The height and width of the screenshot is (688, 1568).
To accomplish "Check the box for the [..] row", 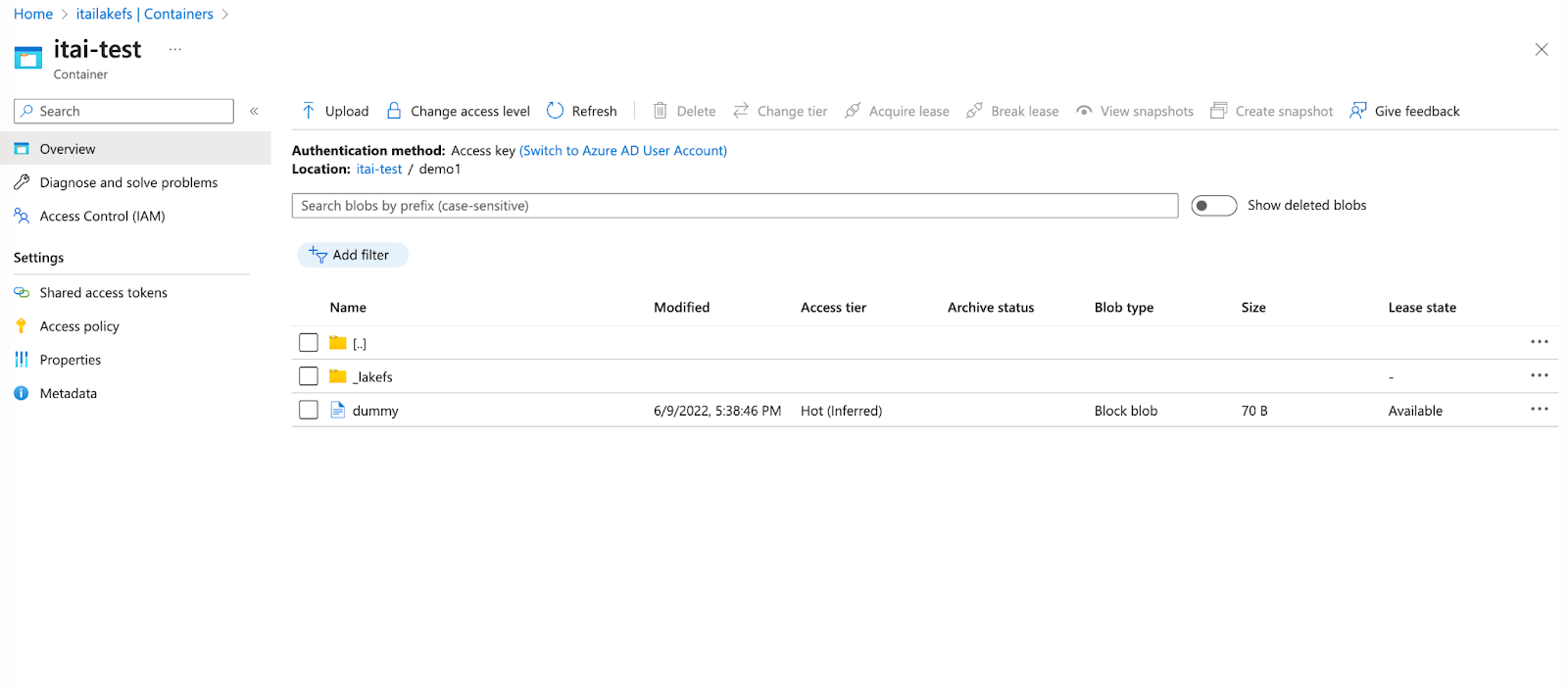I will point(309,343).
